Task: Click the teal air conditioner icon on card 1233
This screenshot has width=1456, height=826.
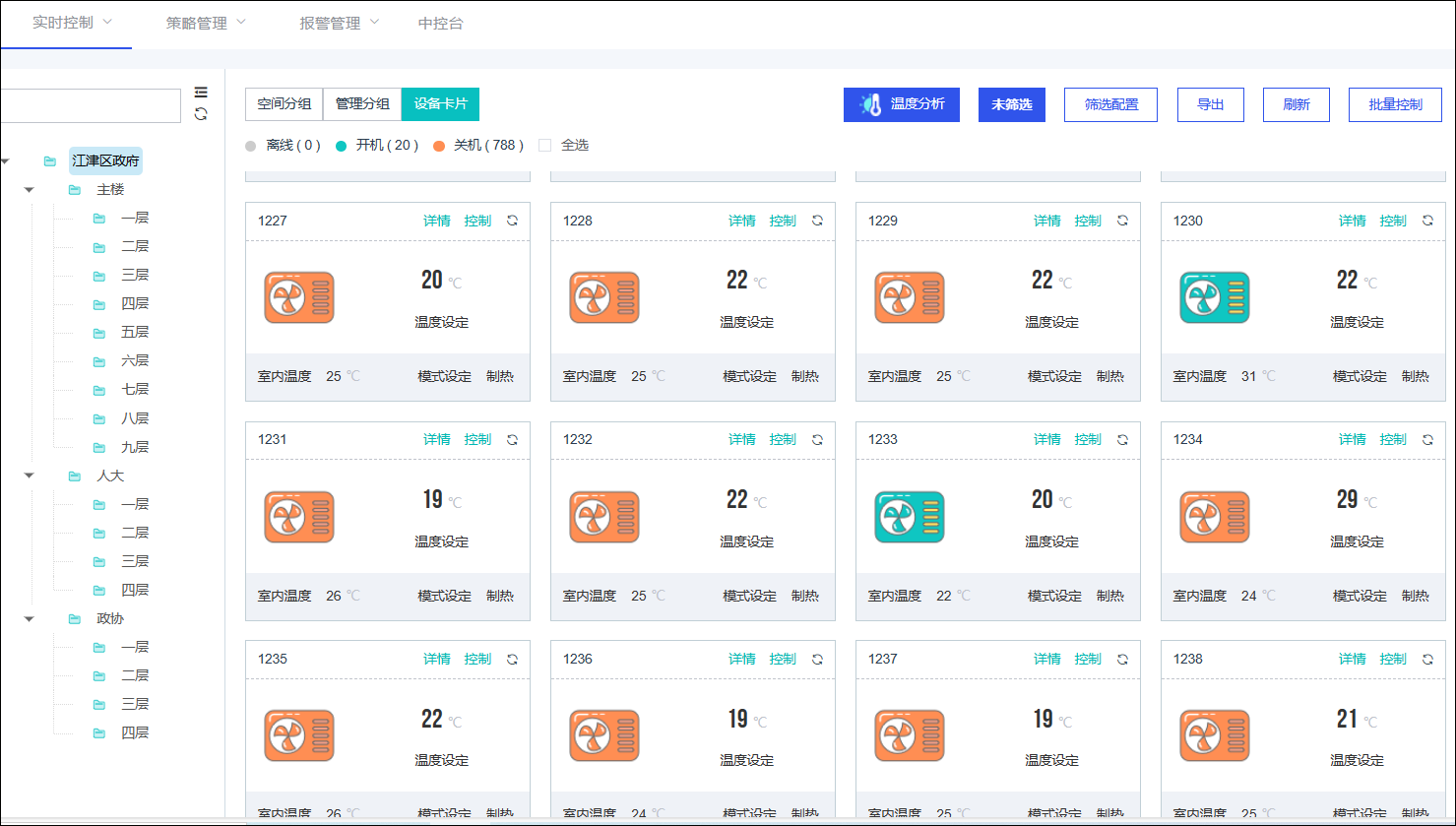Action: (909, 517)
